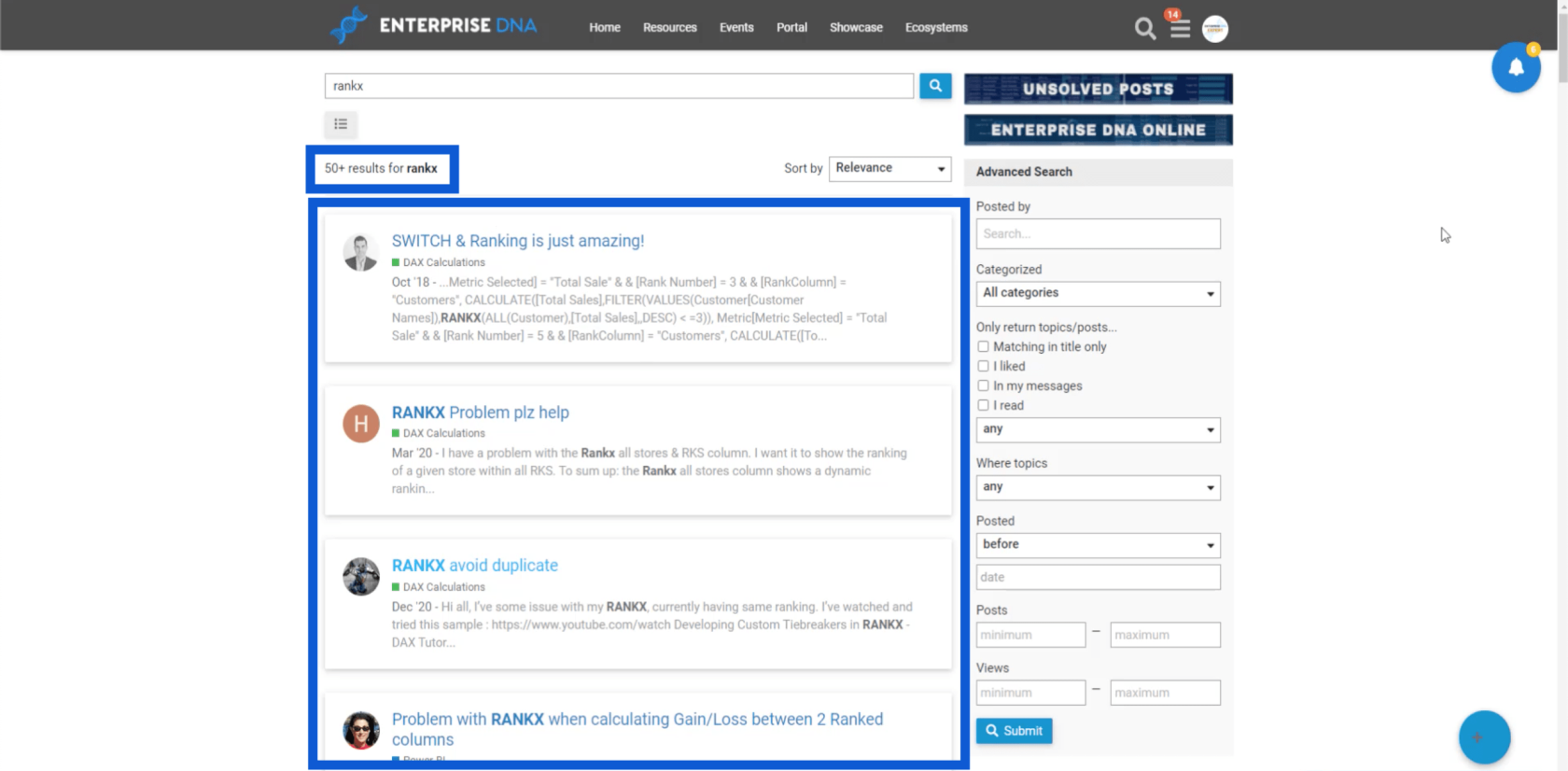
Task: Open Resources in top navigation
Action: point(670,27)
